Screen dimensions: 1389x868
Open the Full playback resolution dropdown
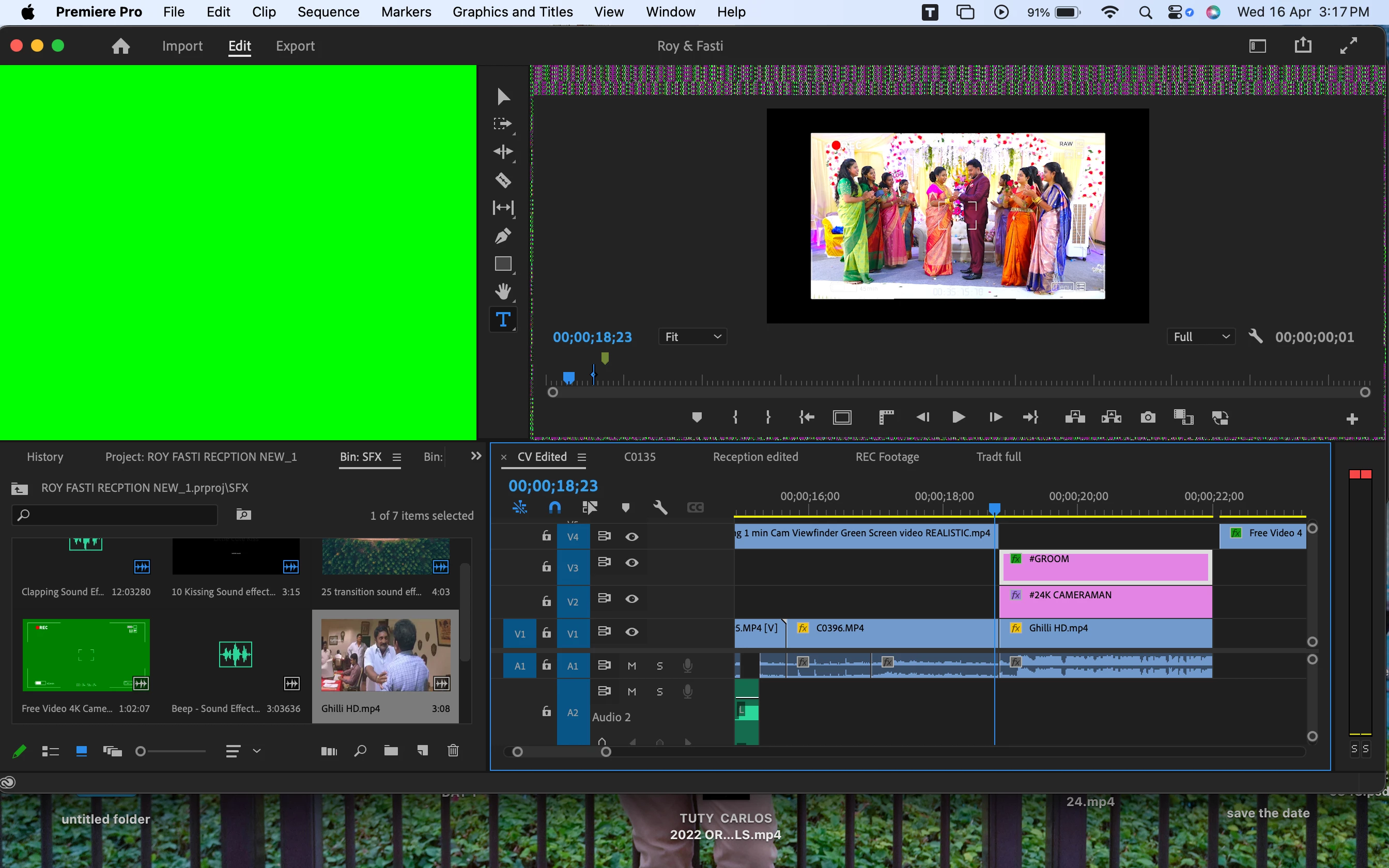tap(1201, 337)
